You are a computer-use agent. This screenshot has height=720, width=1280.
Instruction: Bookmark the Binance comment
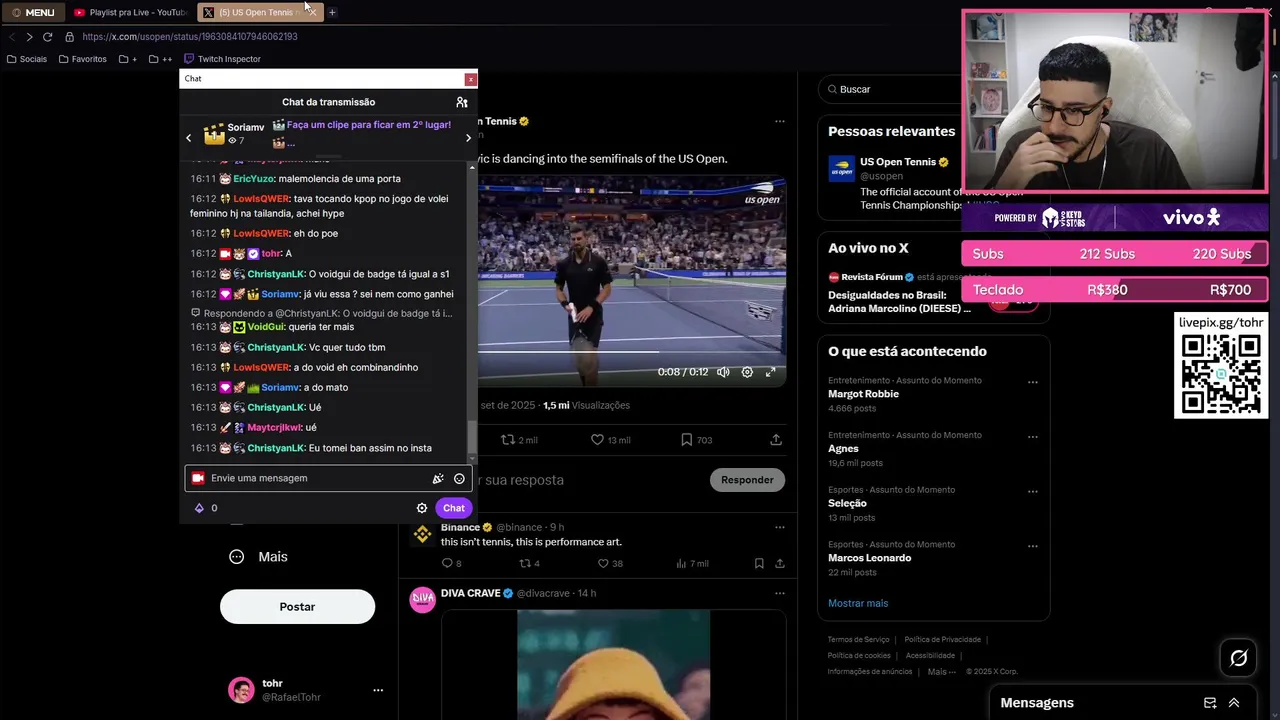tap(759, 563)
